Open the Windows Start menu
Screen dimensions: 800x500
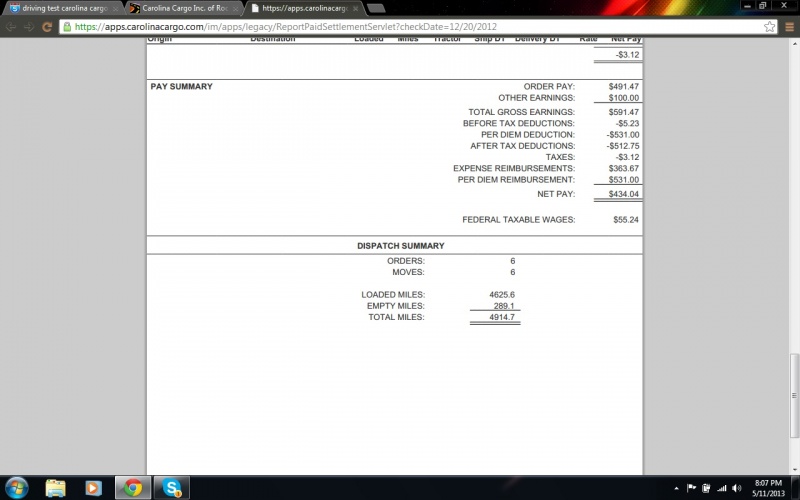pos(17,487)
